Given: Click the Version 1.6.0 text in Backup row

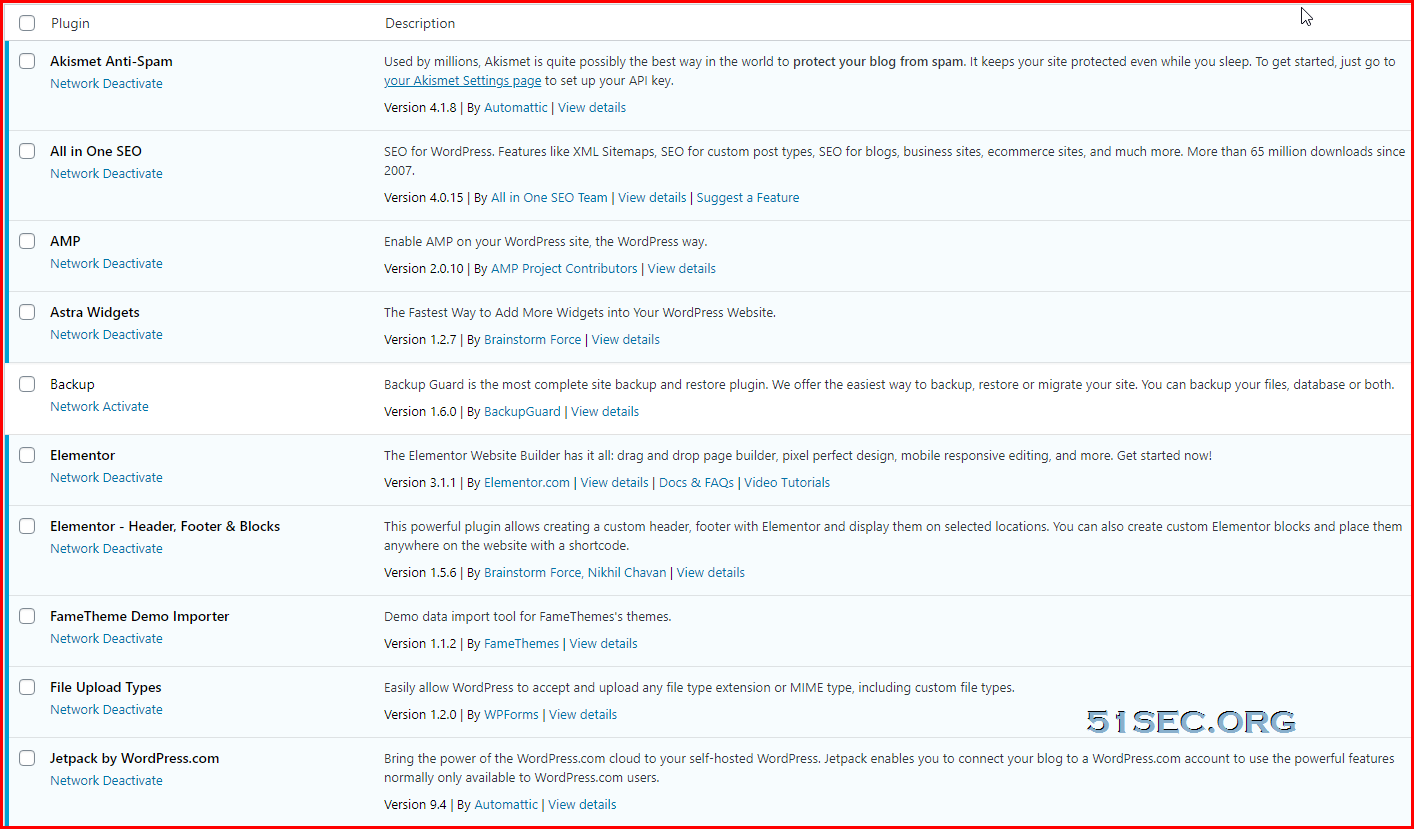Looking at the screenshot, I should point(420,412).
